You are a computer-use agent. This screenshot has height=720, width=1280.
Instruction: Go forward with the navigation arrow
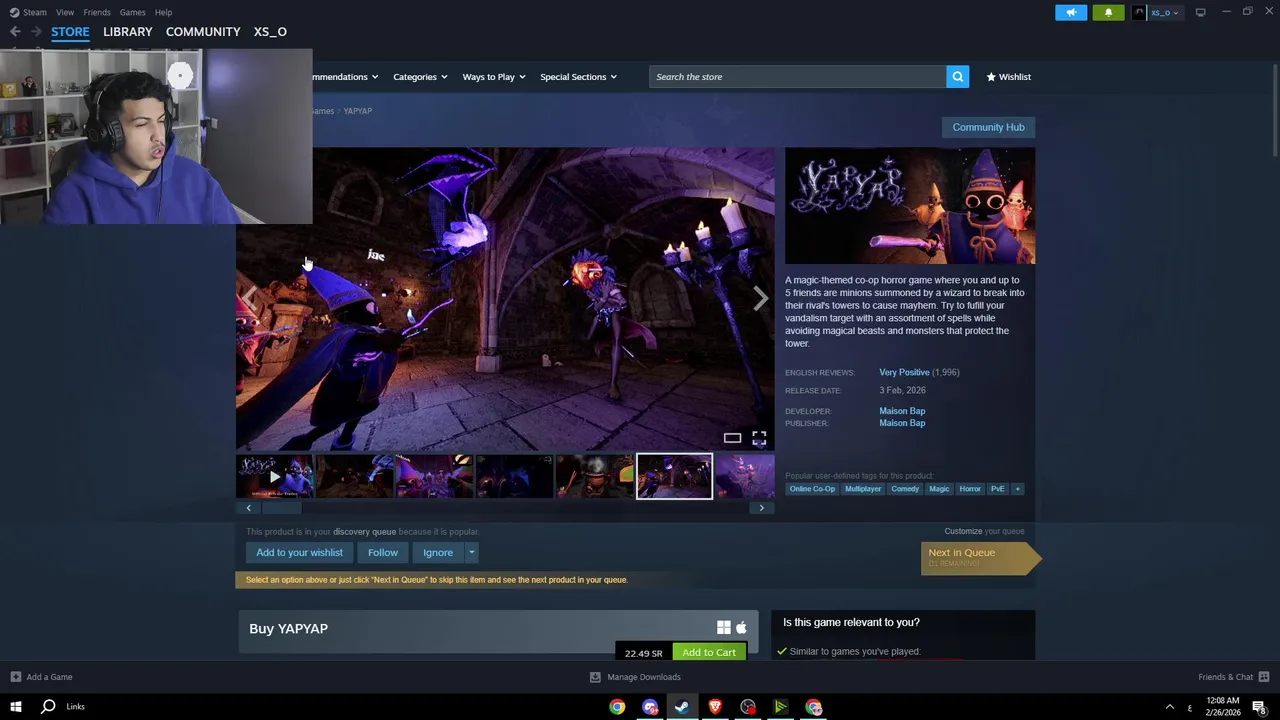click(x=36, y=32)
